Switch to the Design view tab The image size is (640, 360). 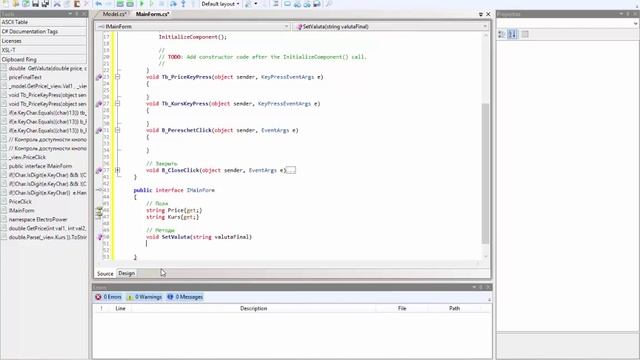click(x=127, y=273)
